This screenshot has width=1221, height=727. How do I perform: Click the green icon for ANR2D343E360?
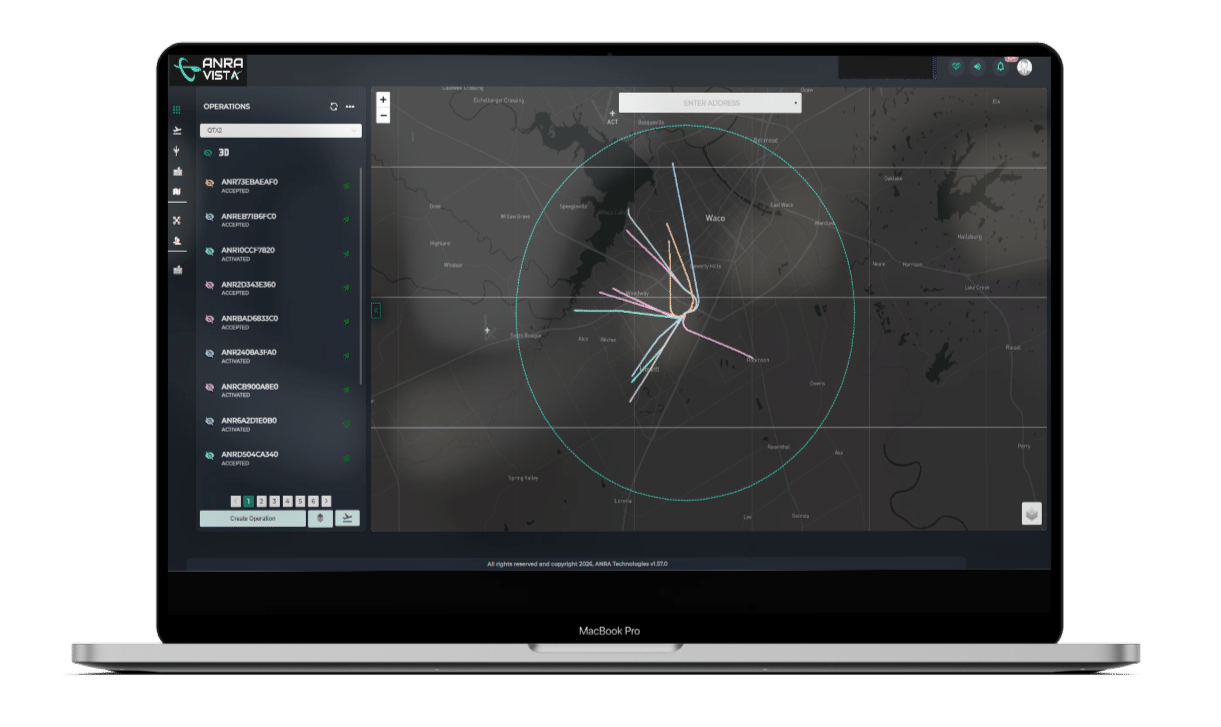pyautogui.click(x=347, y=287)
